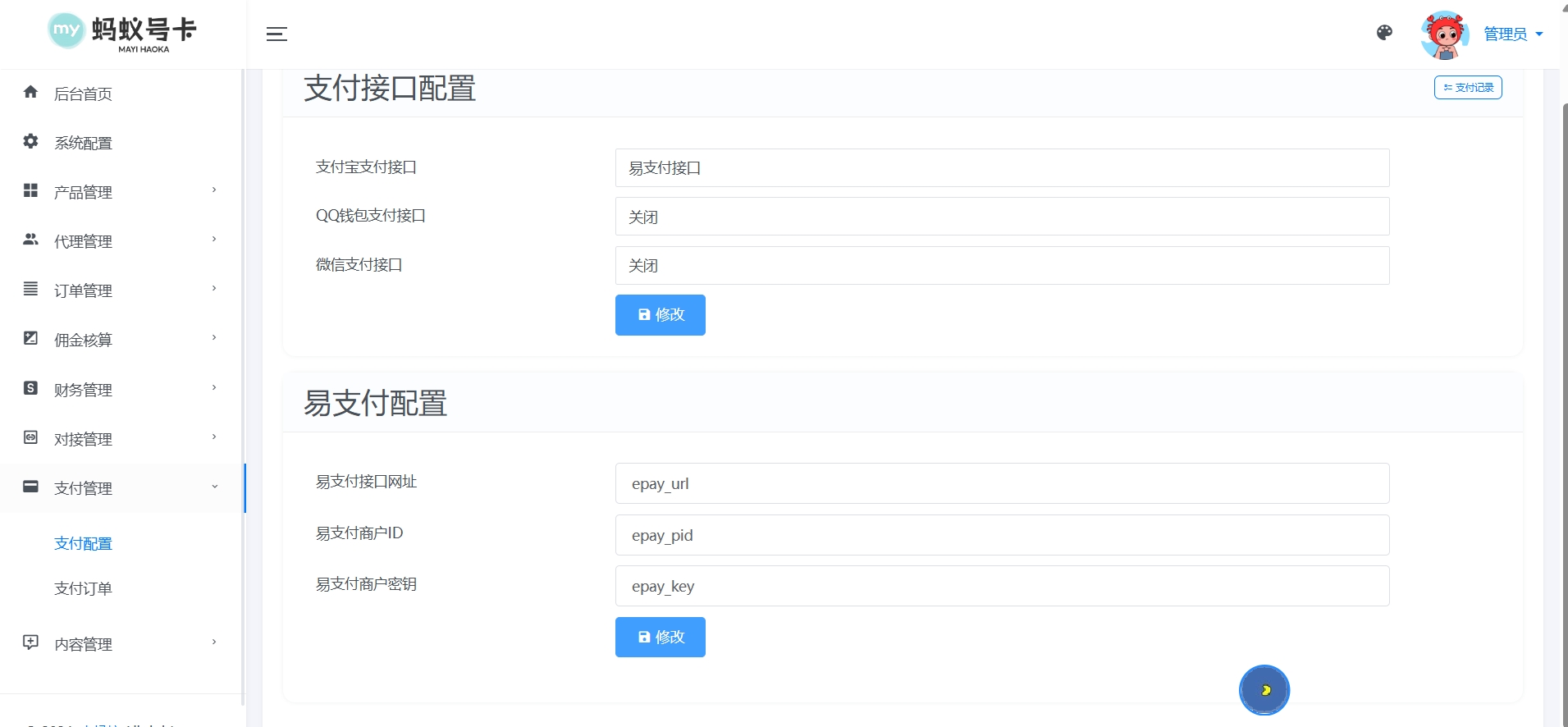Click 修改 button under 易支付配置
The width and height of the screenshot is (1568, 727).
pyautogui.click(x=660, y=637)
